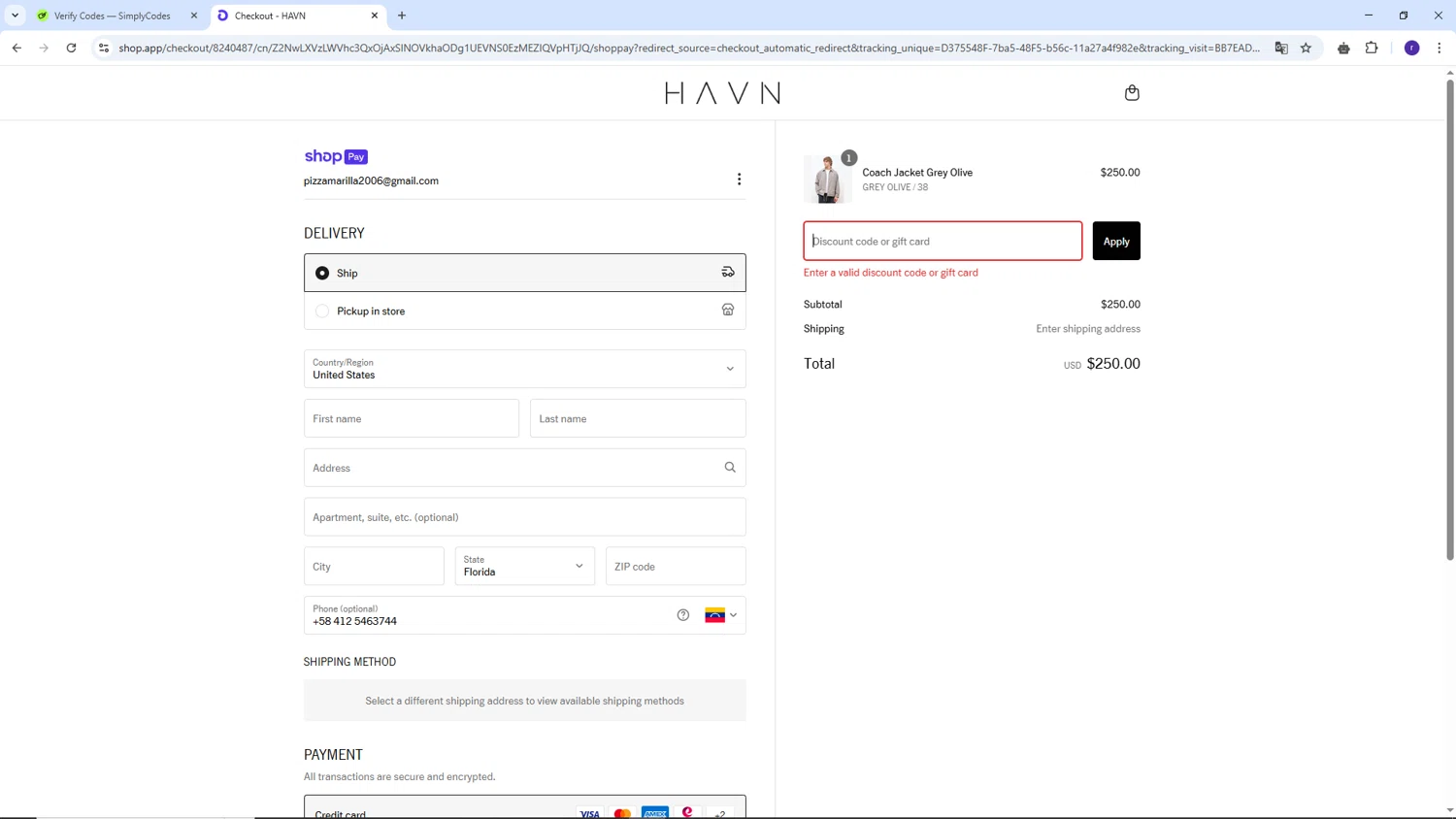Click the Enter shipping address text
This screenshot has height=819, width=1456.
click(x=1088, y=329)
